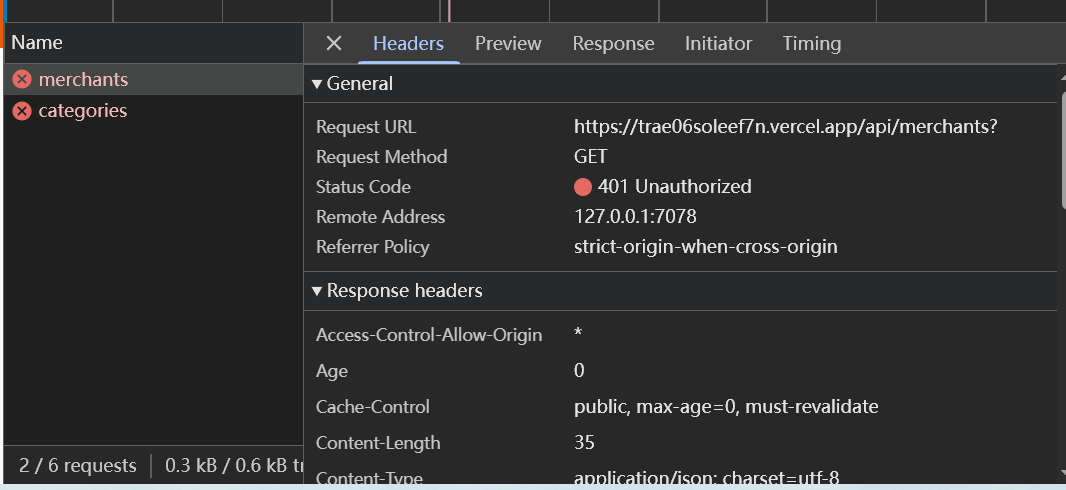
Task: Switch to the Preview tab
Action: click(x=508, y=43)
